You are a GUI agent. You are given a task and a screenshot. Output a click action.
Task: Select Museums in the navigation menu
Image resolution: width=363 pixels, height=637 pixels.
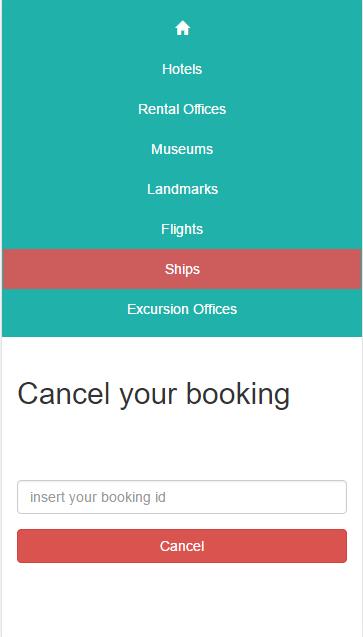[x=182, y=149]
